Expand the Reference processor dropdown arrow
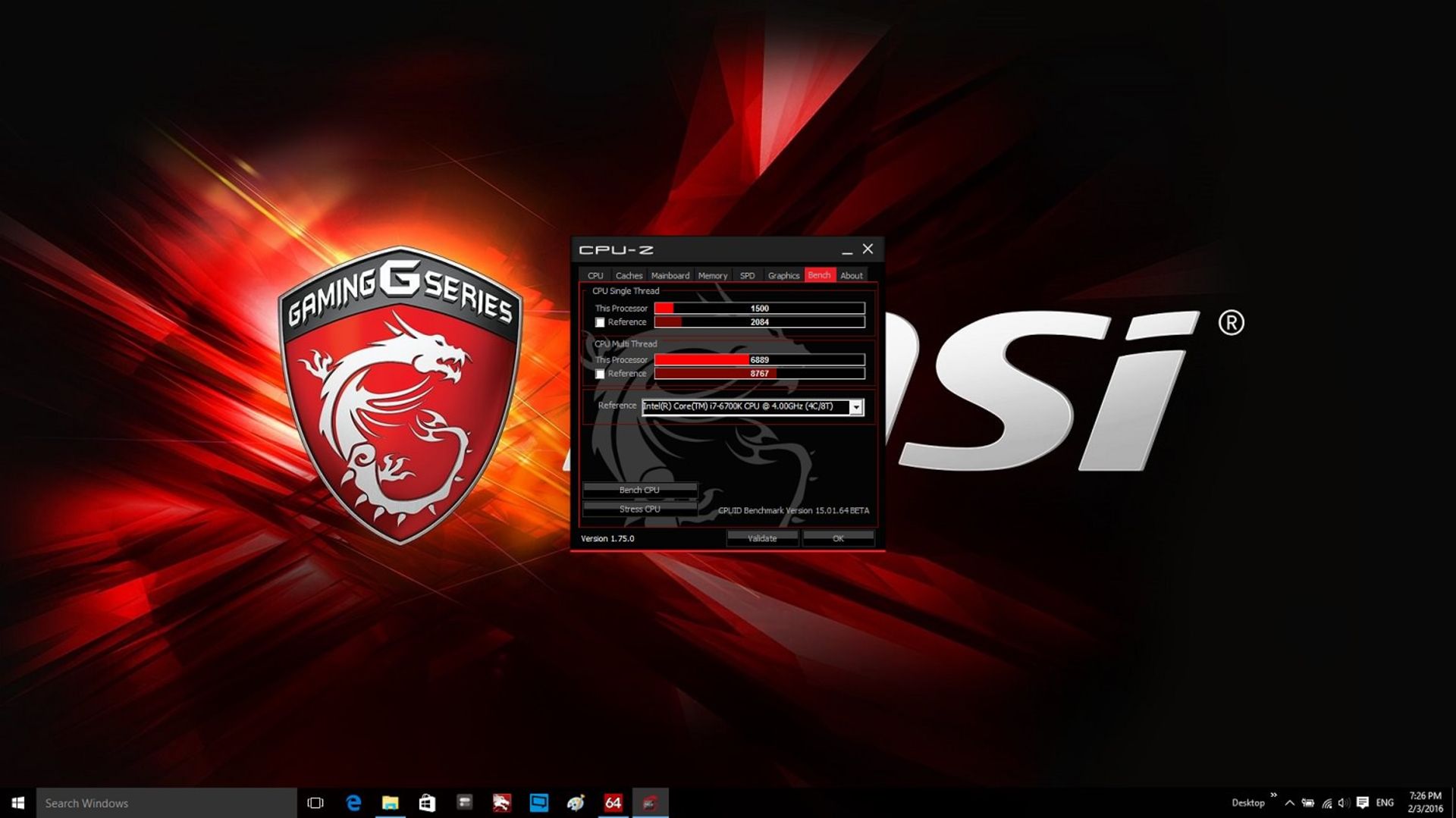 pos(856,407)
